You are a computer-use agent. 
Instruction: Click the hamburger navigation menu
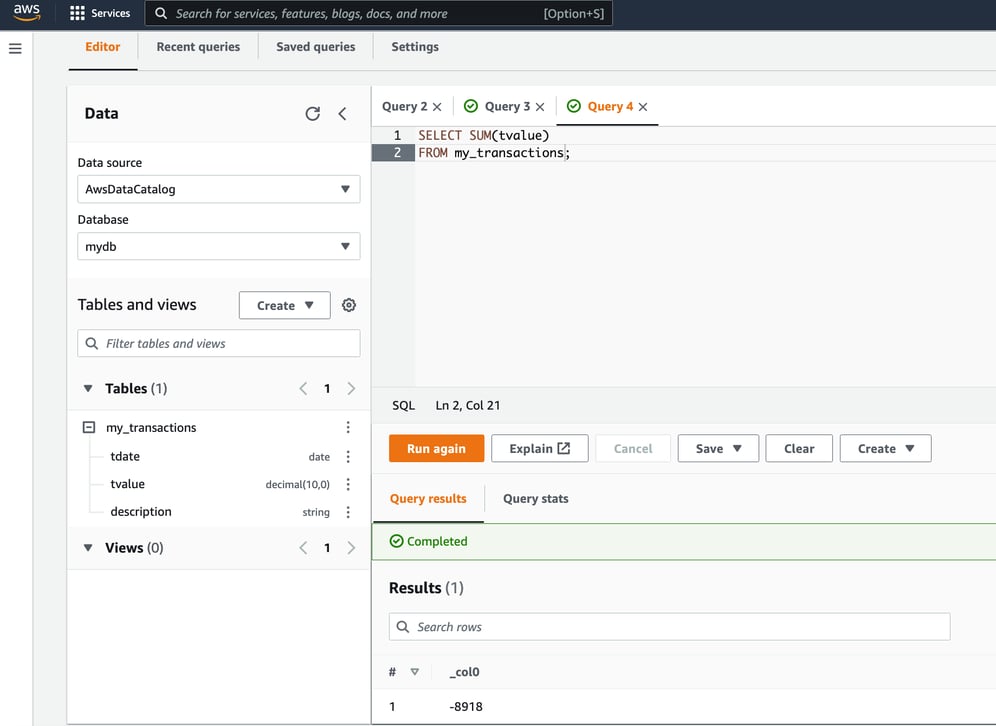coord(15,48)
